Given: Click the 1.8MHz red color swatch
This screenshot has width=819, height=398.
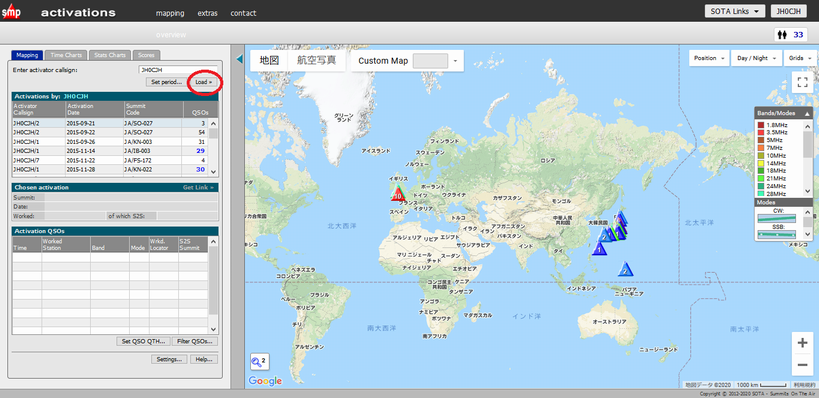Looking at the screenshot, I should (x=761, y=125).
